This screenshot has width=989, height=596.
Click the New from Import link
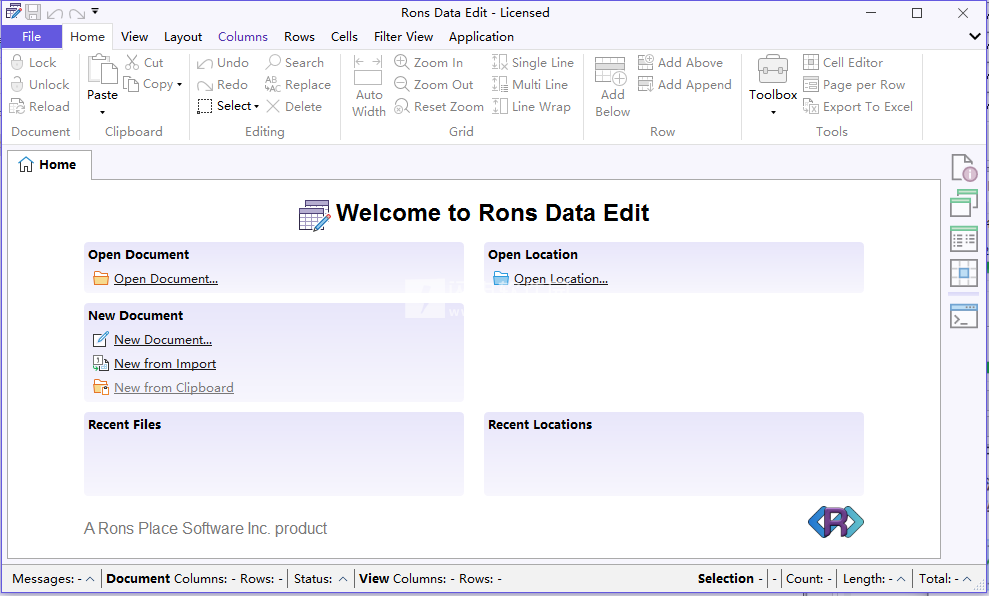[x=165, y=364]
